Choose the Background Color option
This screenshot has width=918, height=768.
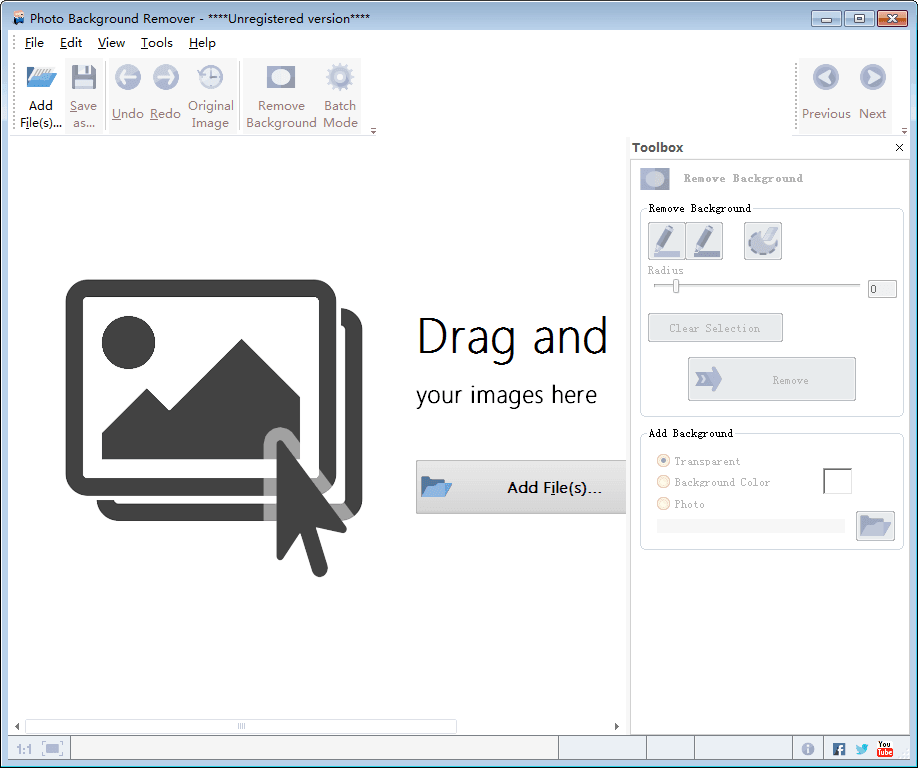(661, 482)
